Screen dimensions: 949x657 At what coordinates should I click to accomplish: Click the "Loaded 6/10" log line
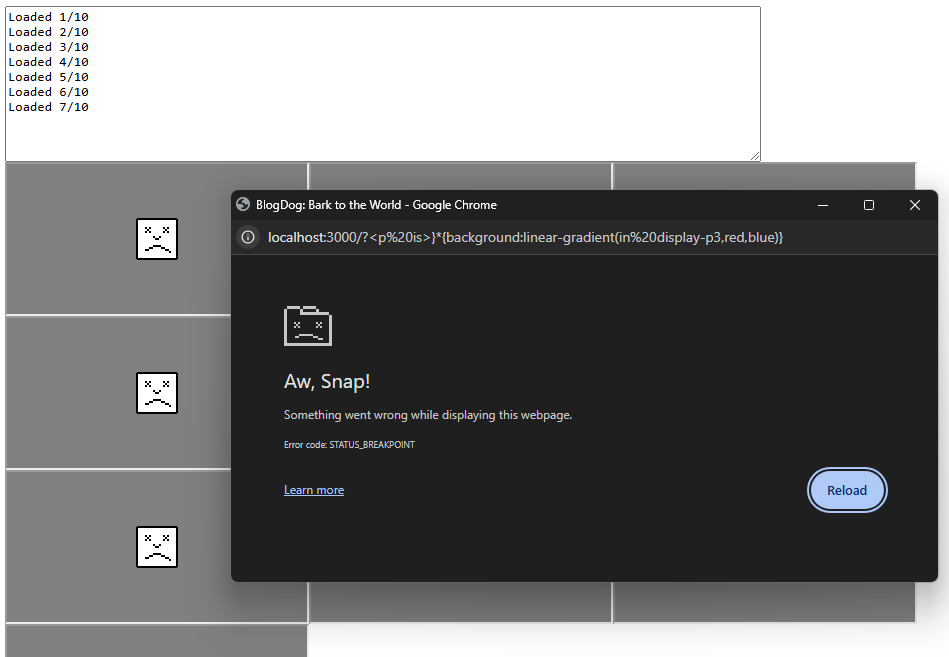48,92
